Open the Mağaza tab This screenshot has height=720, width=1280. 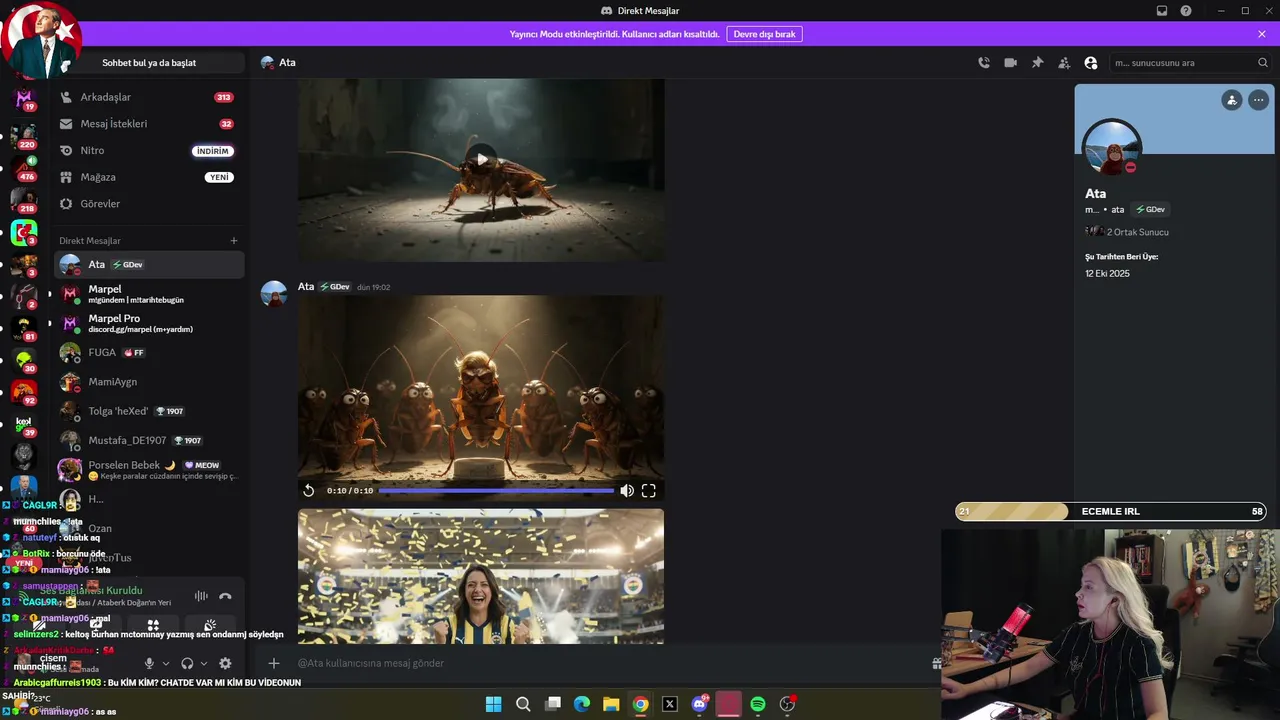[149, 177]
